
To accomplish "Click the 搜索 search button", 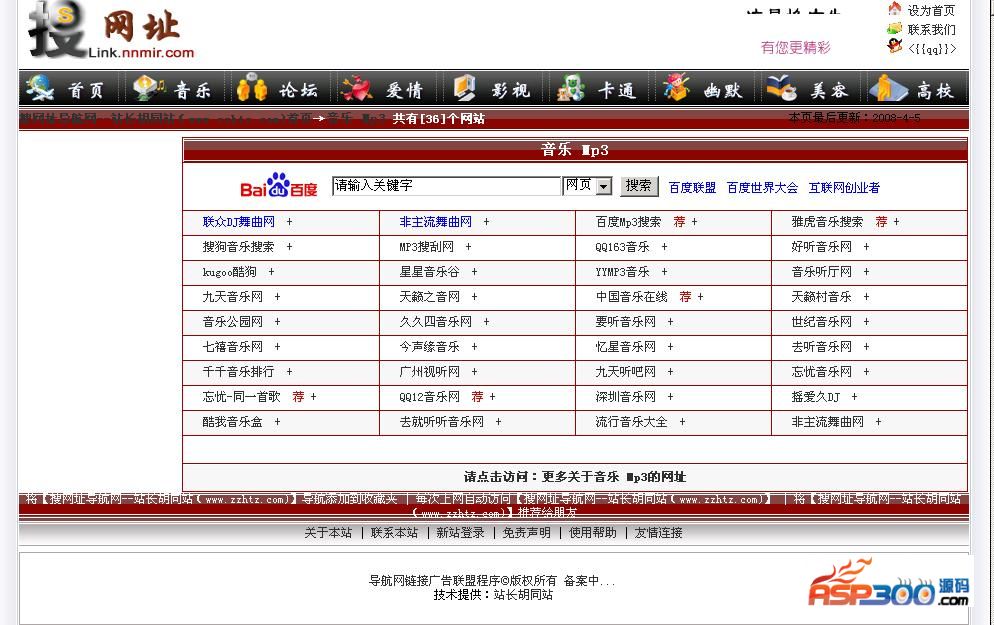I will tap(639, 186).
